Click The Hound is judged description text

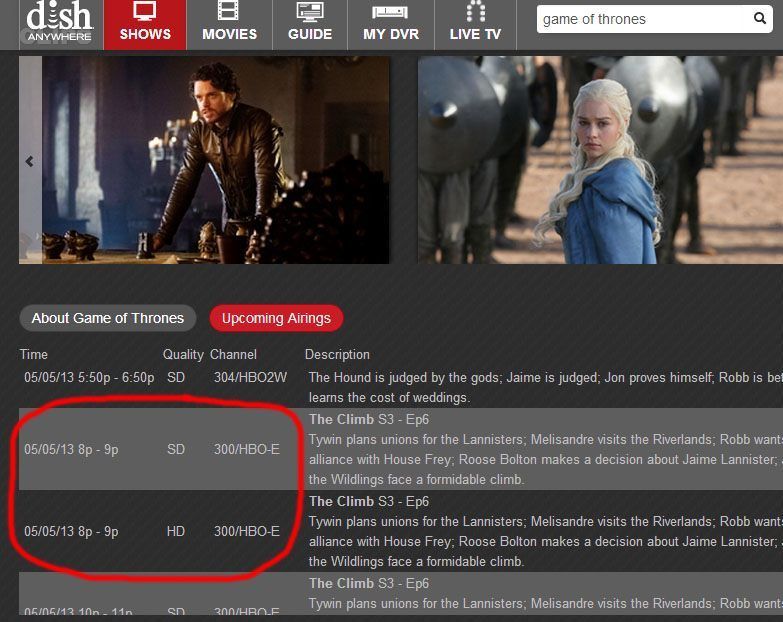coord(545,387)
